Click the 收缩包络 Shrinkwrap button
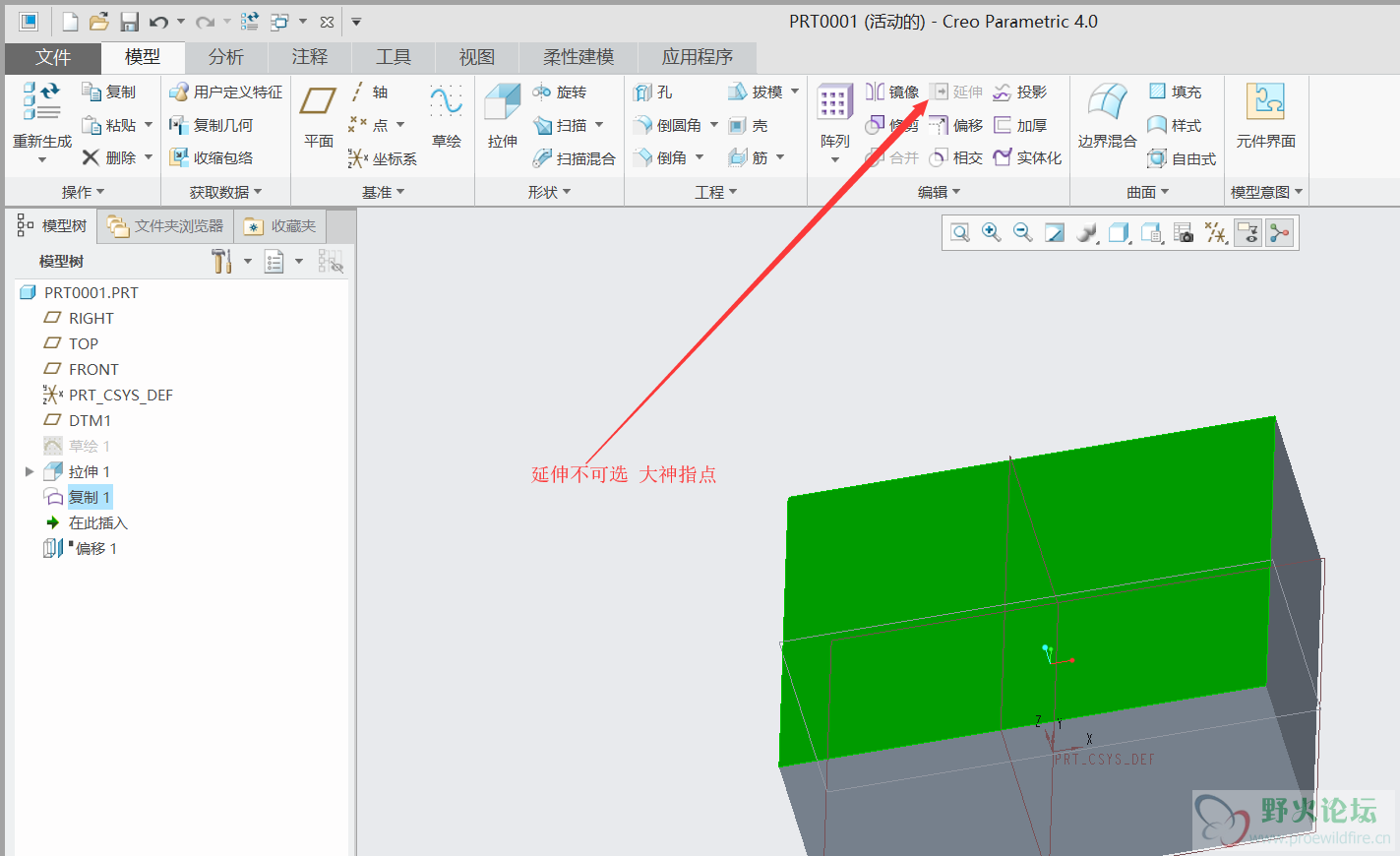 [211, 157]
